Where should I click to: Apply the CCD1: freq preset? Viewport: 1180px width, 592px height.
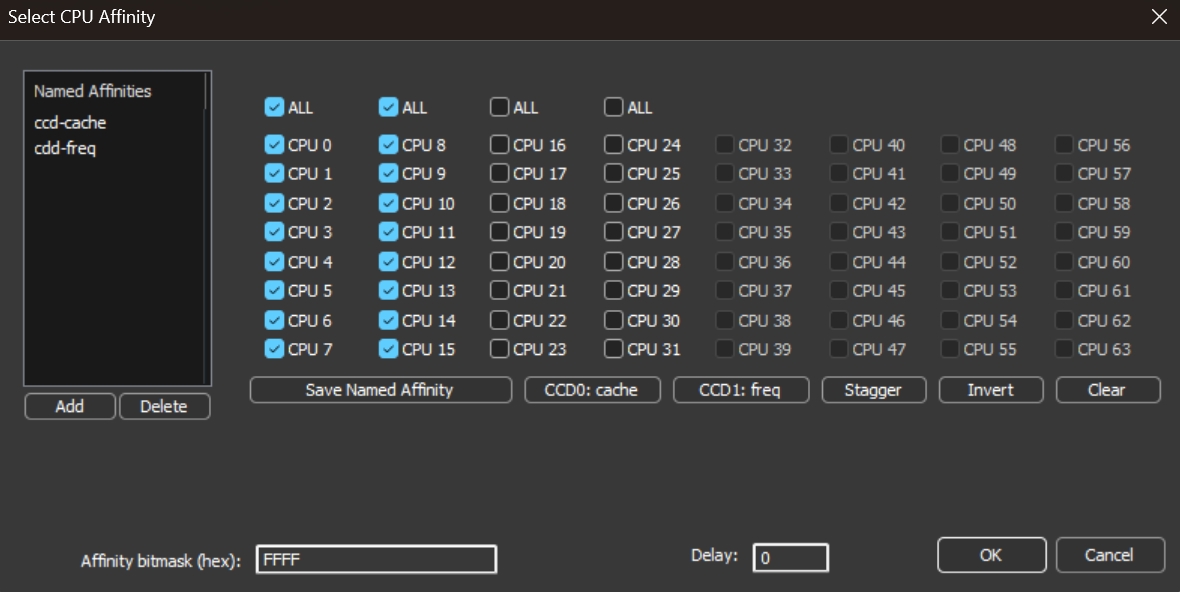(741, 390)
